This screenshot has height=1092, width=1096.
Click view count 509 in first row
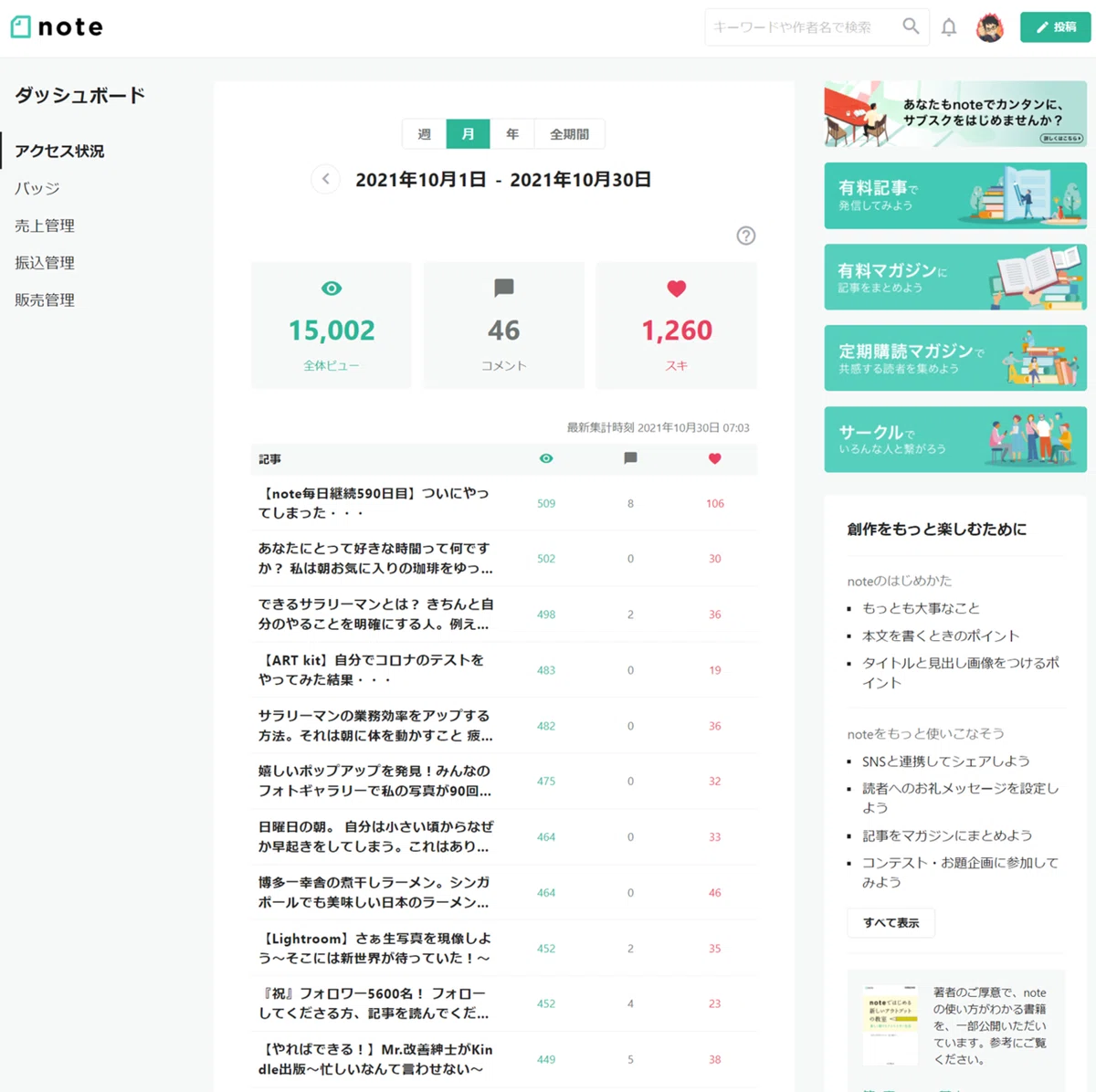tap(546, 503)
